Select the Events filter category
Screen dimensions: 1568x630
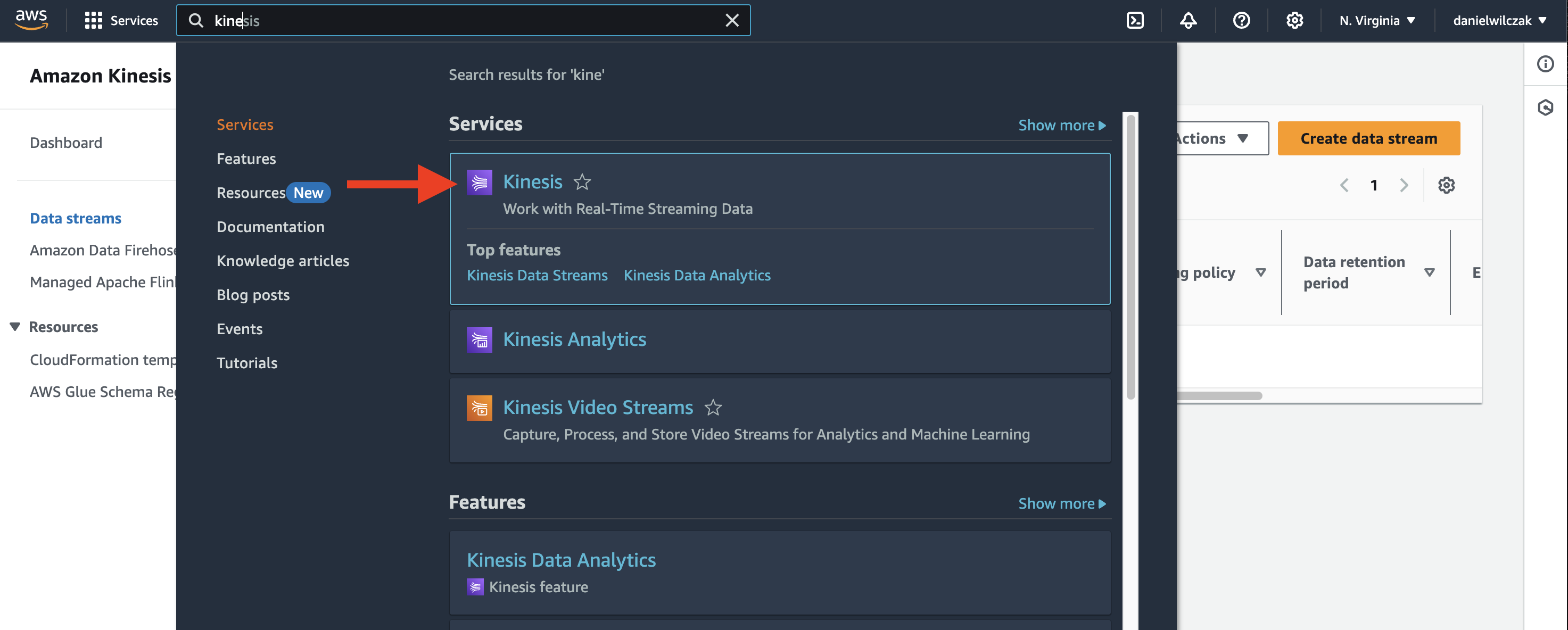click(239, 329)
